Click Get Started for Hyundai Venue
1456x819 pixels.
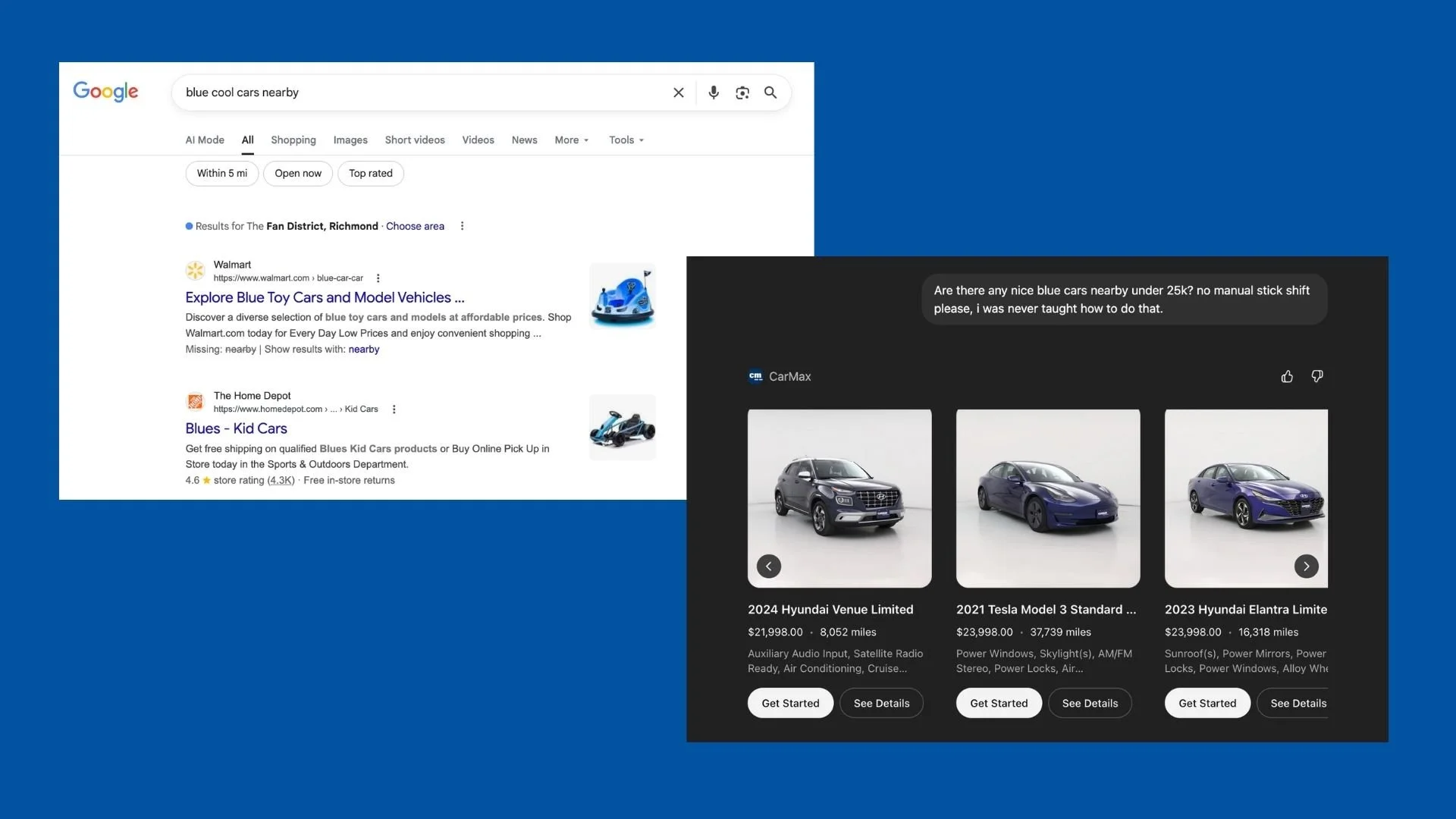(790, 704)
